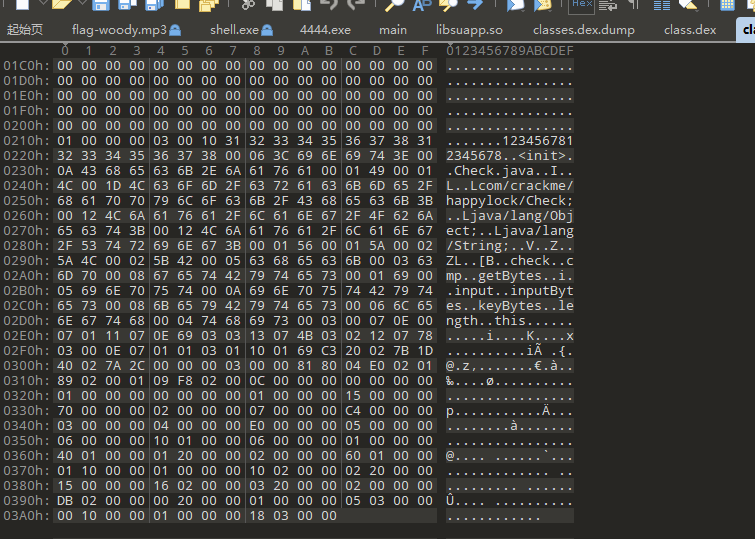Switch to the shell.exe tab

(234, 30)
